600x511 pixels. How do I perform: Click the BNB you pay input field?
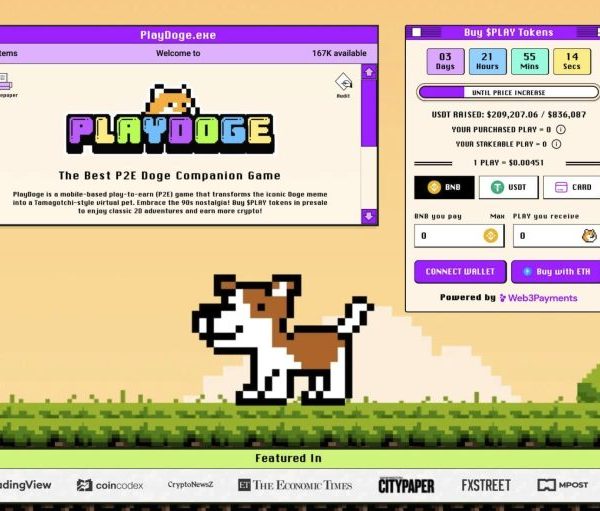459,236
